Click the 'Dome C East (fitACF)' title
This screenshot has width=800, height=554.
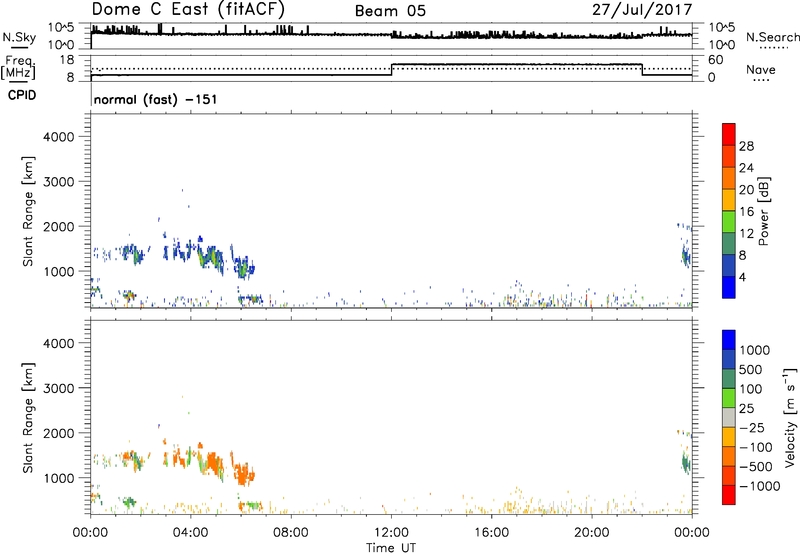(188, 9)
